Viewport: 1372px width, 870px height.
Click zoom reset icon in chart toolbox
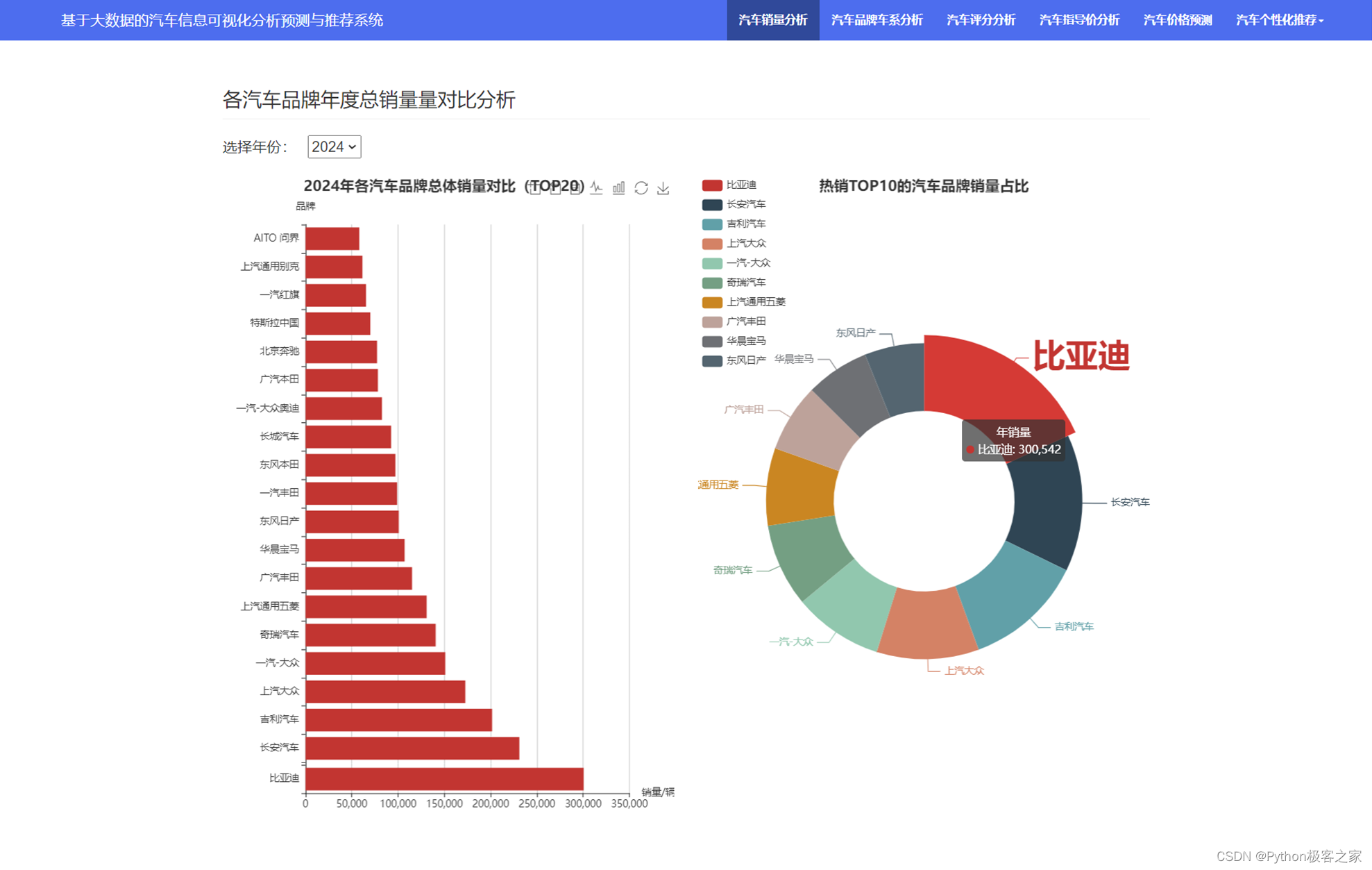555,188
